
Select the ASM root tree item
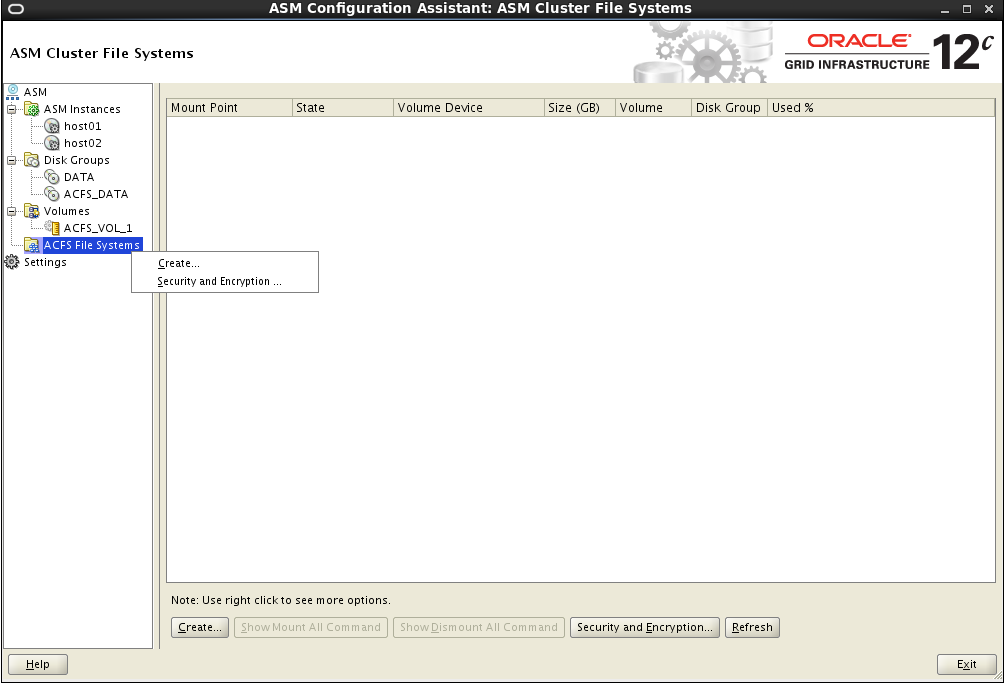click(x=35, y=92)
